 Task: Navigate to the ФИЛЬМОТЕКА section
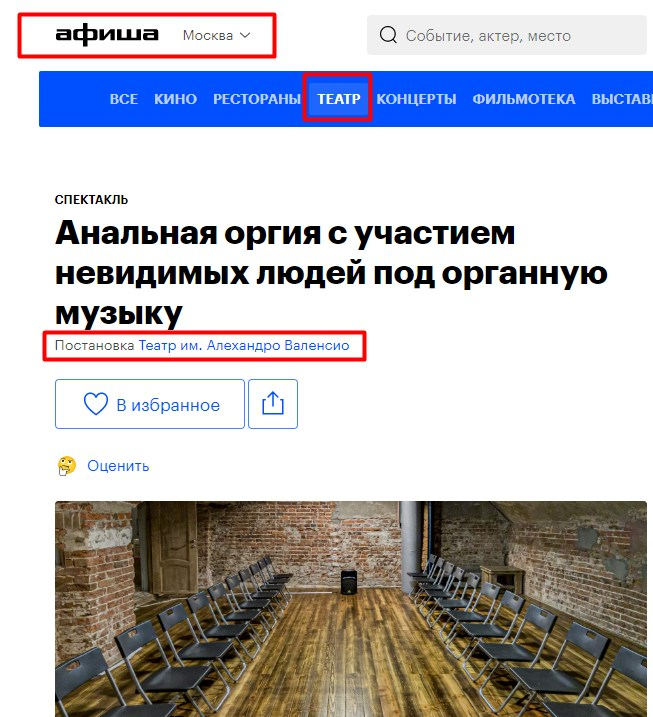524,99
